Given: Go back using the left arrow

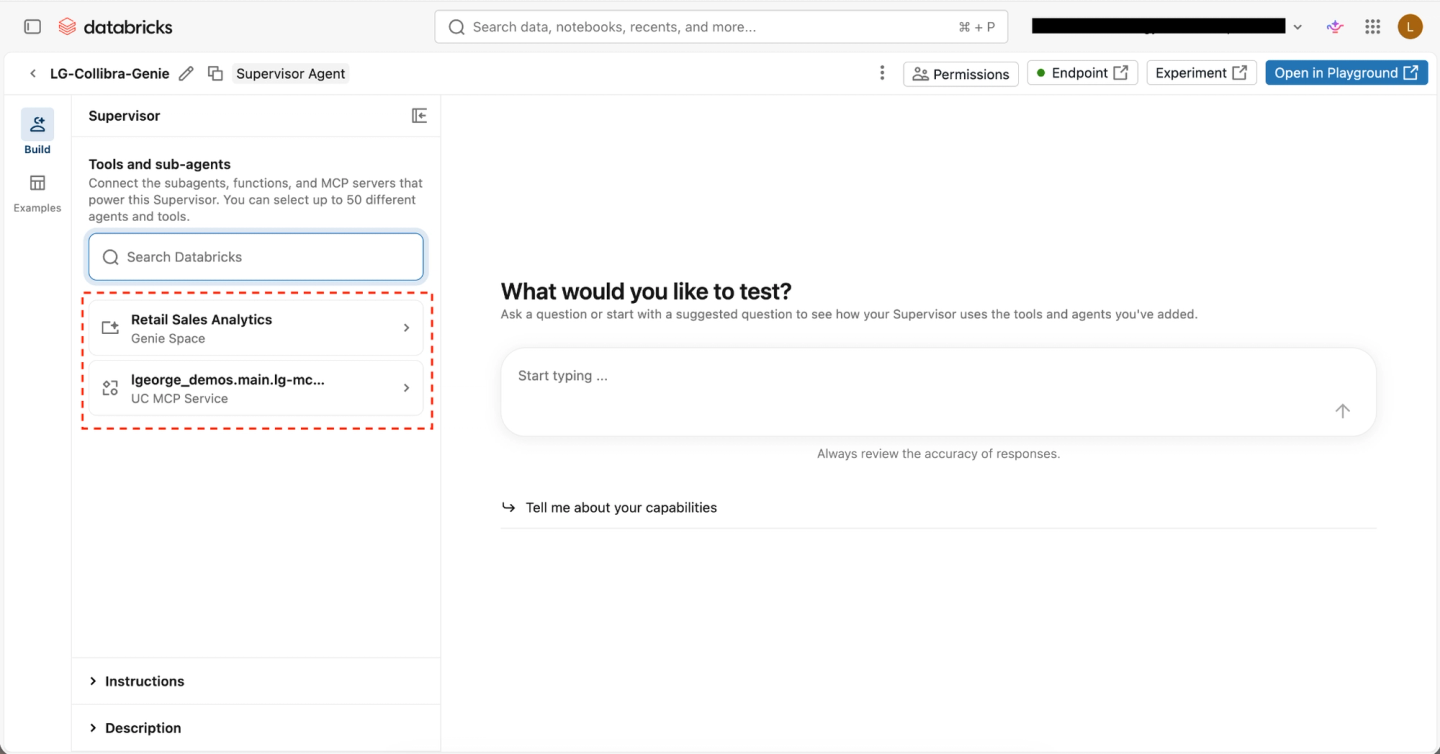Looking at the screenshot, I should coord(33,73).
